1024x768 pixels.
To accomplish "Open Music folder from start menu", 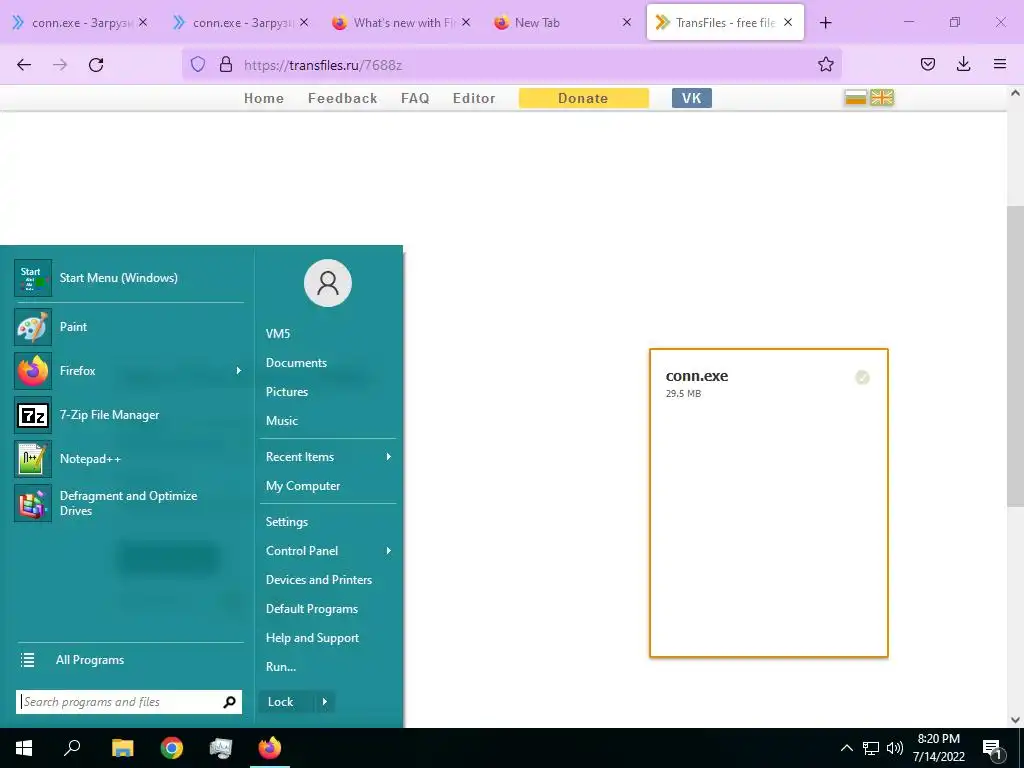I will point(281,421).
